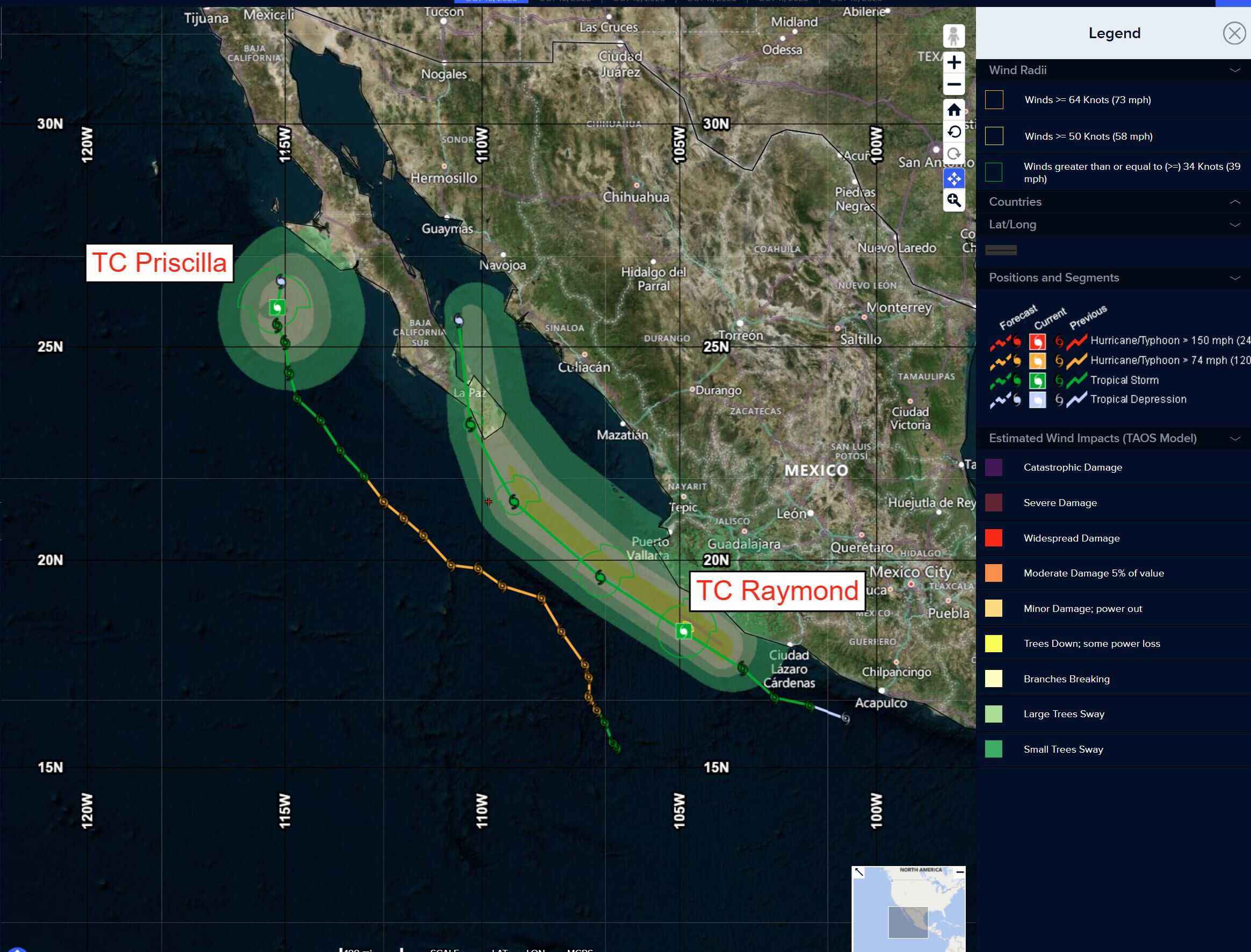Click TC Raymond current position marker
The height and width of the screenshot is (952, 1251).
pos(684,631)
